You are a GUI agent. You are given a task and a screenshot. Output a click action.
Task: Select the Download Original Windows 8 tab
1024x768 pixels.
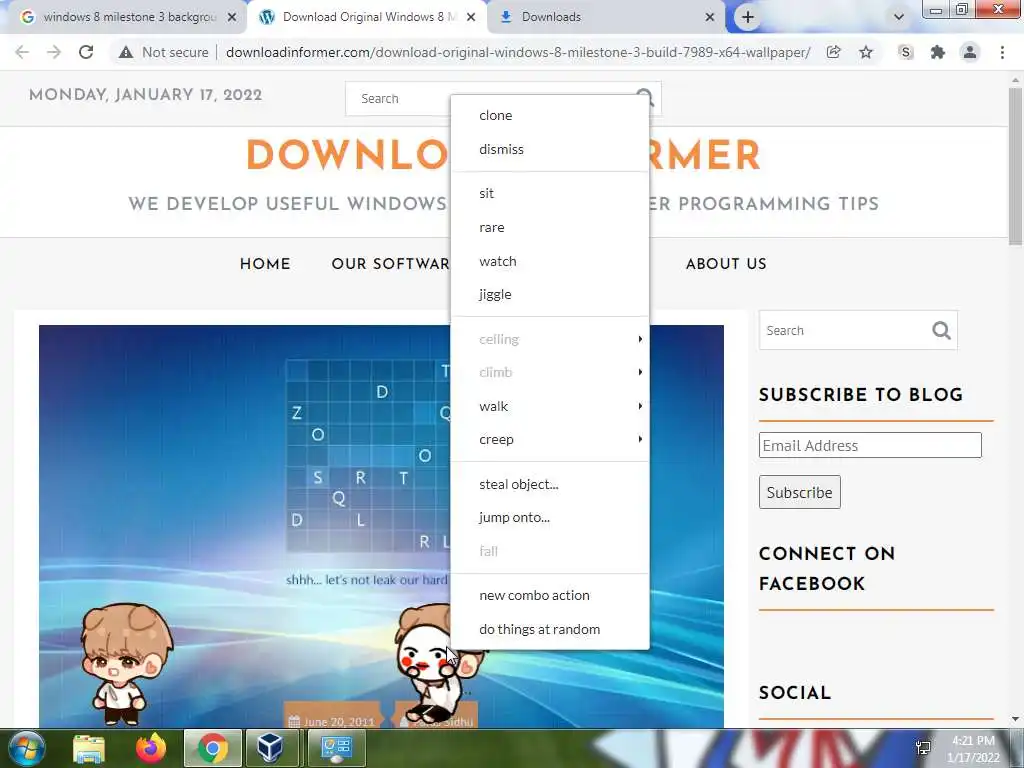pyautogui.click(x=369, y=17)
